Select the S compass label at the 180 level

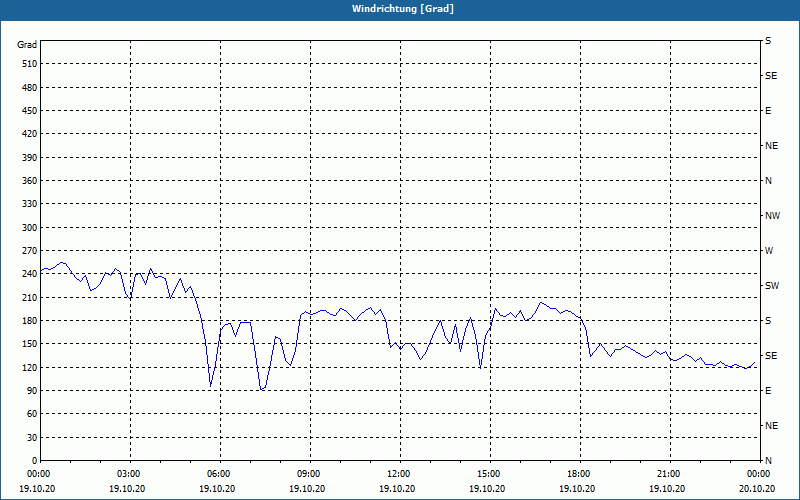768,321
